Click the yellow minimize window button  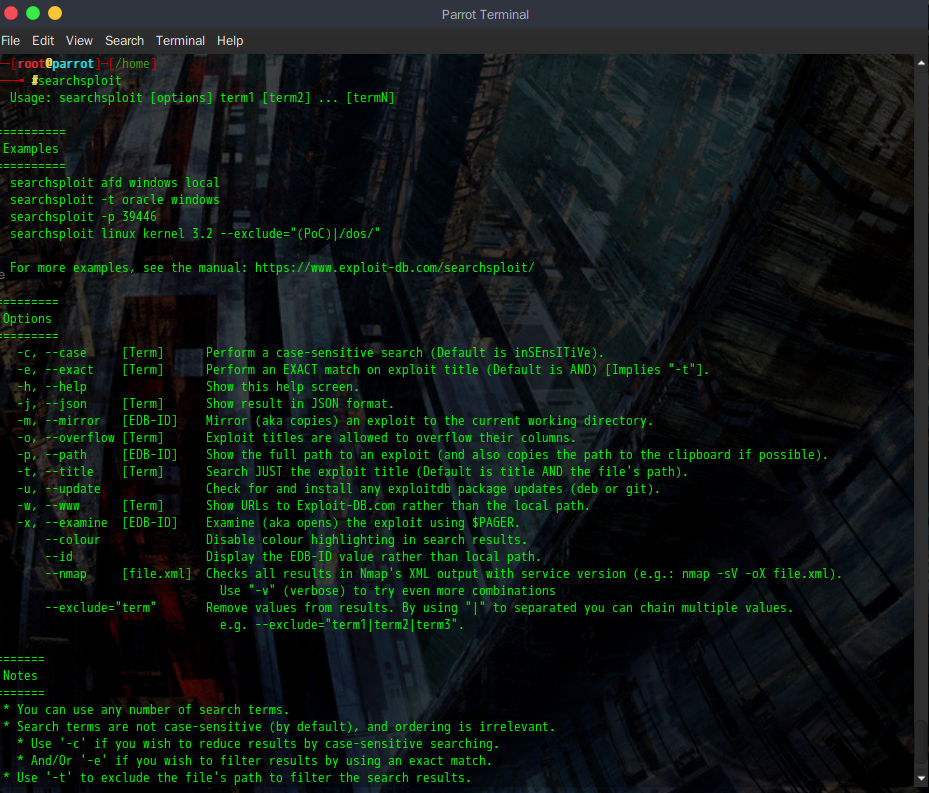(55, 13)
